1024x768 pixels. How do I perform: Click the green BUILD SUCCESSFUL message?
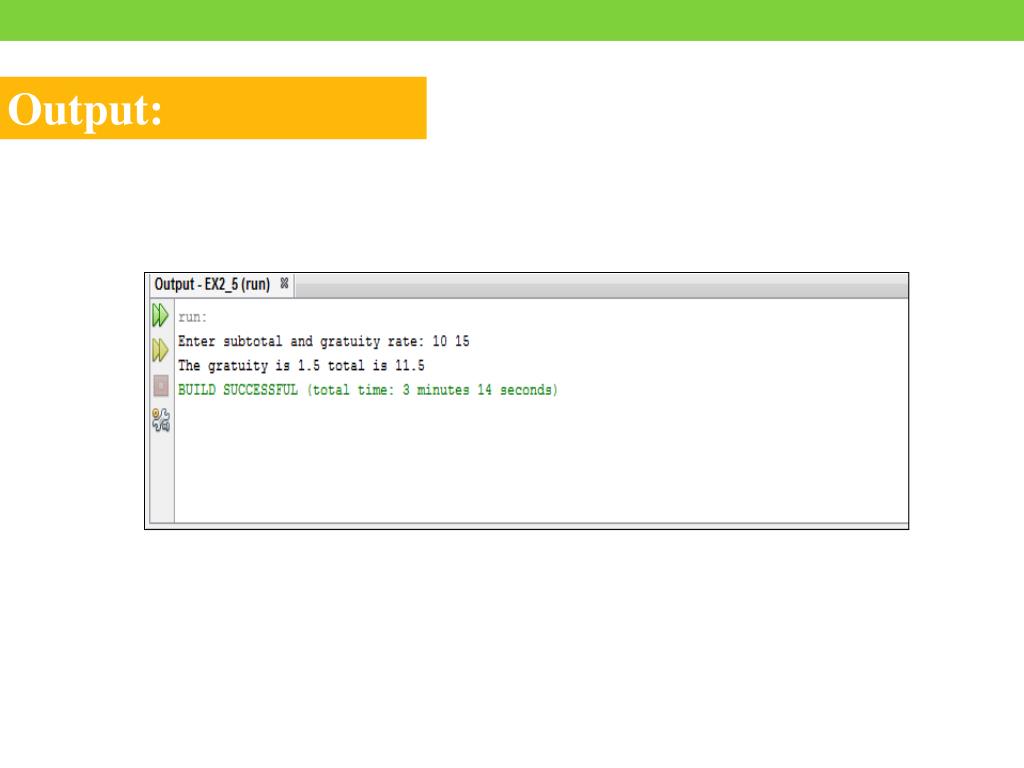pyautogui.click(x=368, y=390)
